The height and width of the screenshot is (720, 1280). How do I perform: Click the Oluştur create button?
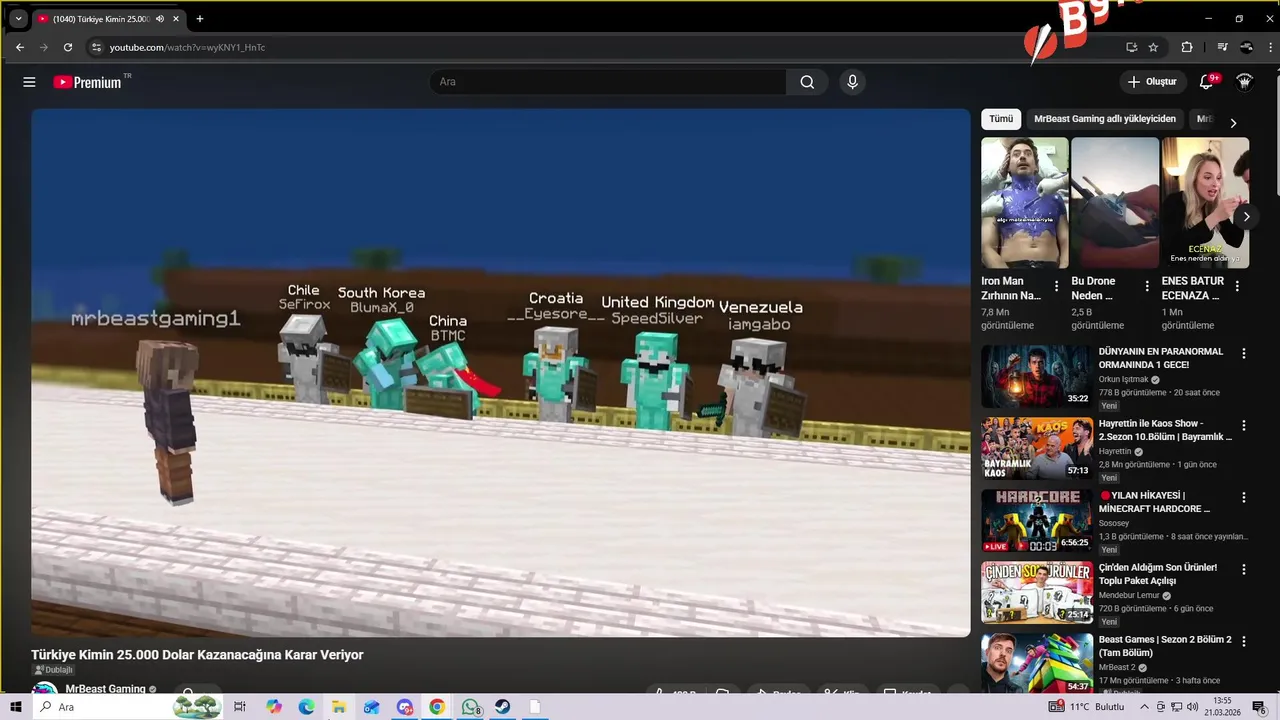coord(1152,82)
